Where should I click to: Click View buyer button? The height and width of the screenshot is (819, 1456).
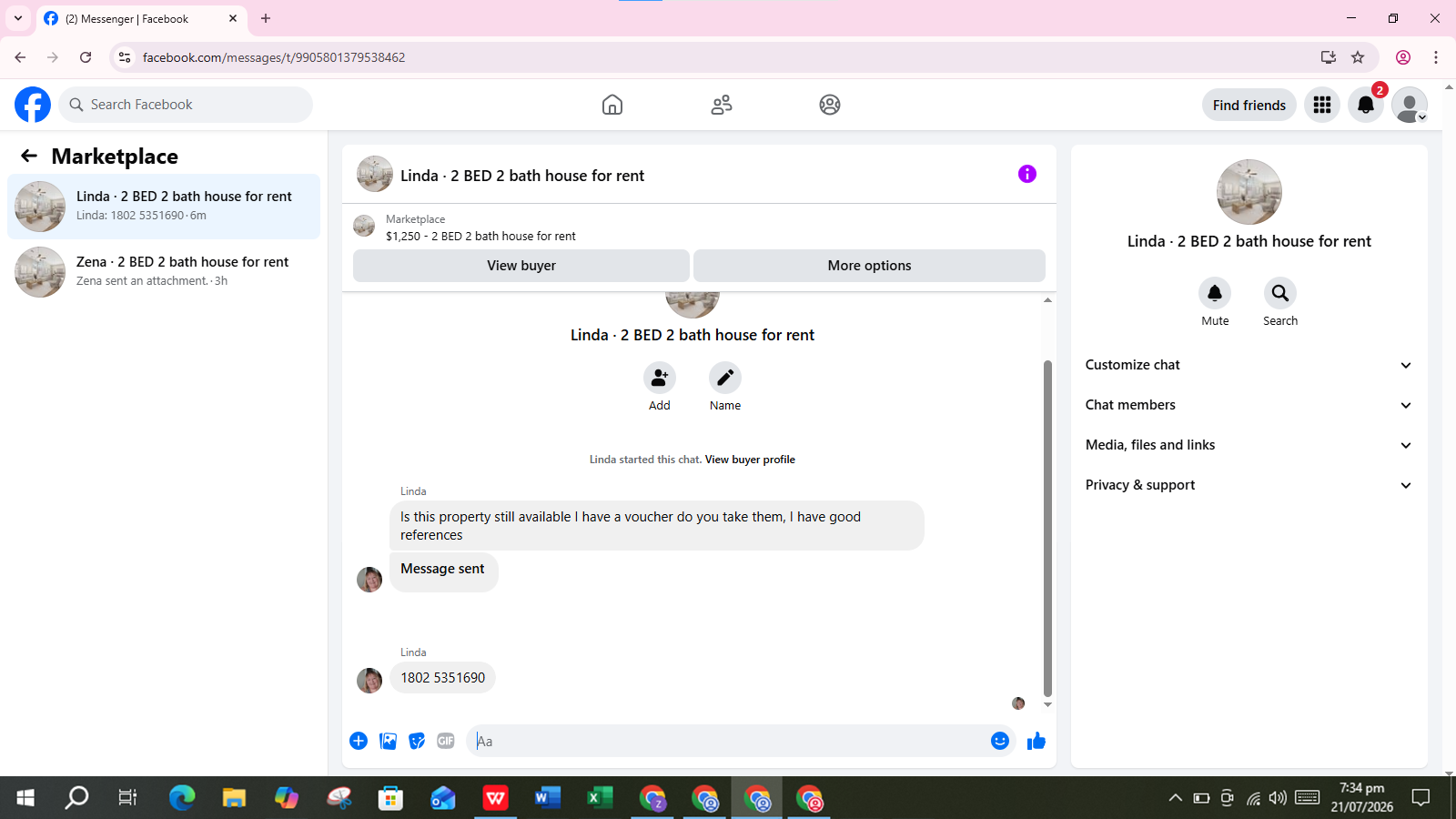click(x=521, y=266)
